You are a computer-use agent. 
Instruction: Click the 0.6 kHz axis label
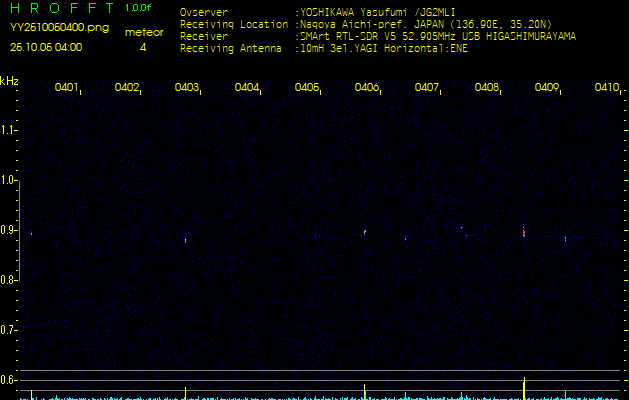click(x=7, y=380)
